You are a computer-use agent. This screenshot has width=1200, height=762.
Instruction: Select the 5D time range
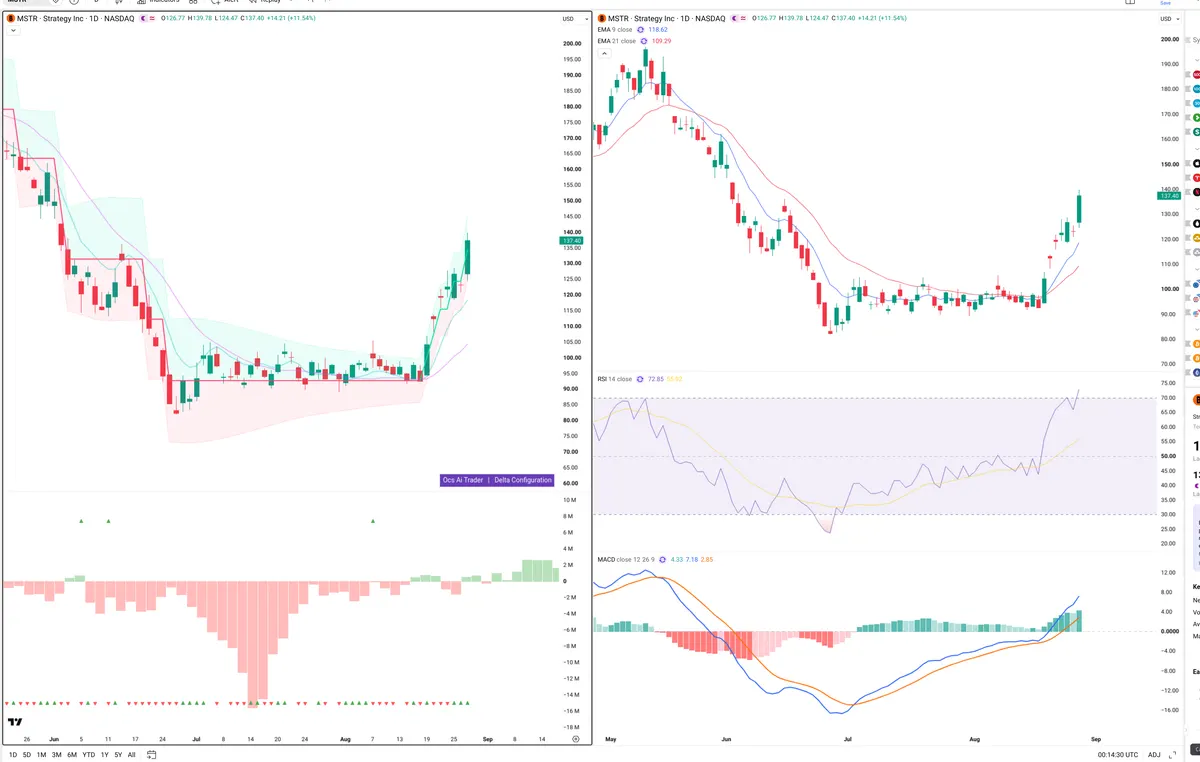pos(27,755)
